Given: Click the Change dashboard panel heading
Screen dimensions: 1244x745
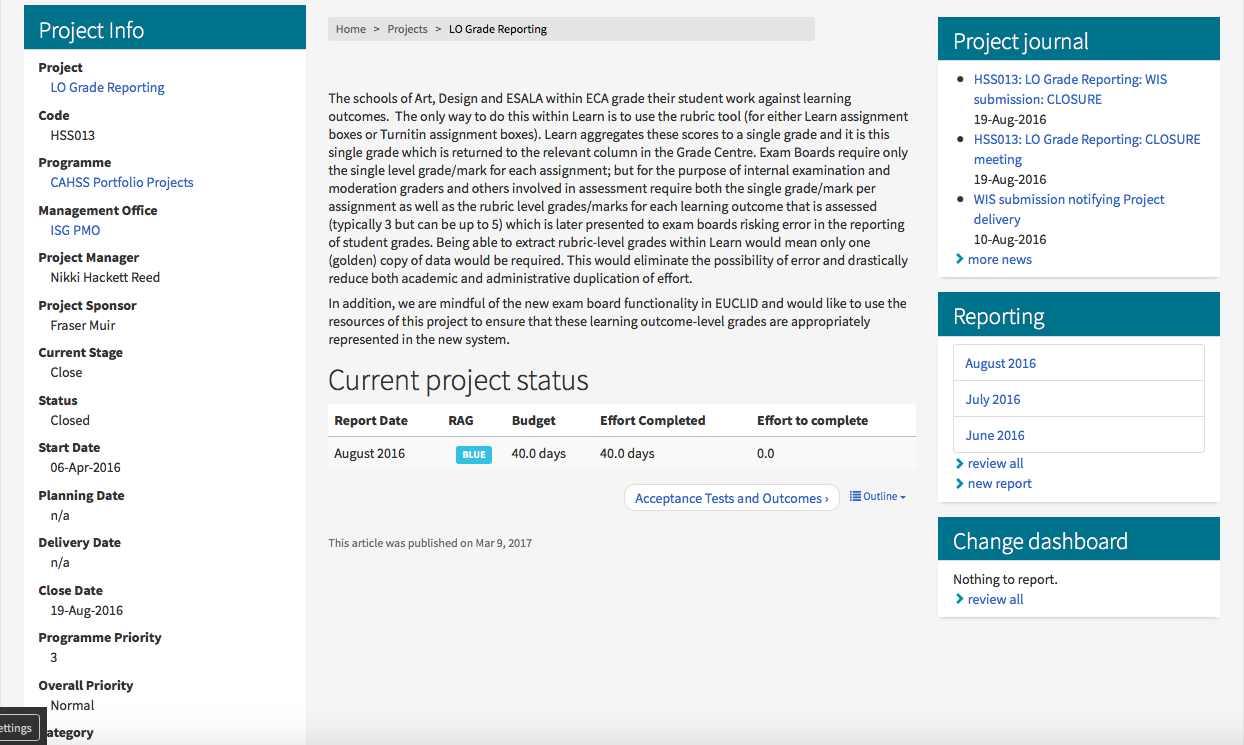Looking at the screenshot, I should pos(1040,541).
